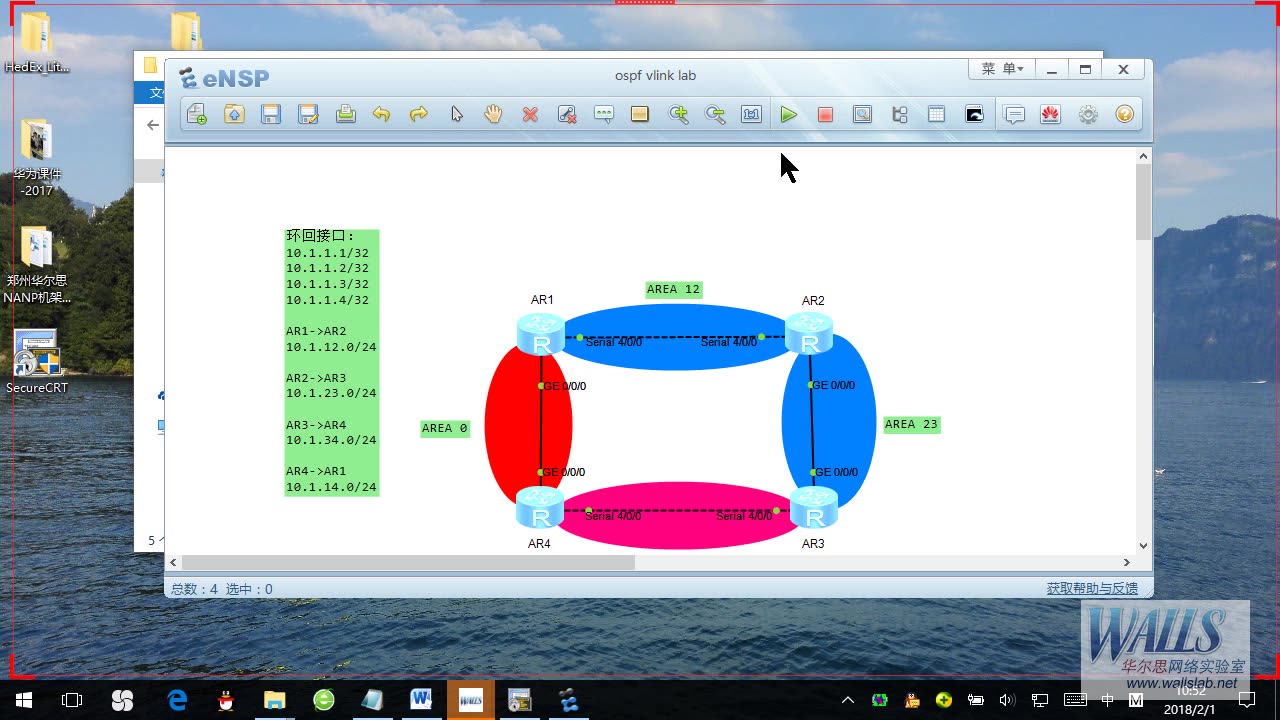The width and height of the screenshot is (1280, 720).
Task: Select the SecureCRT desktop shortcut
Action: [x=37, y=362]
